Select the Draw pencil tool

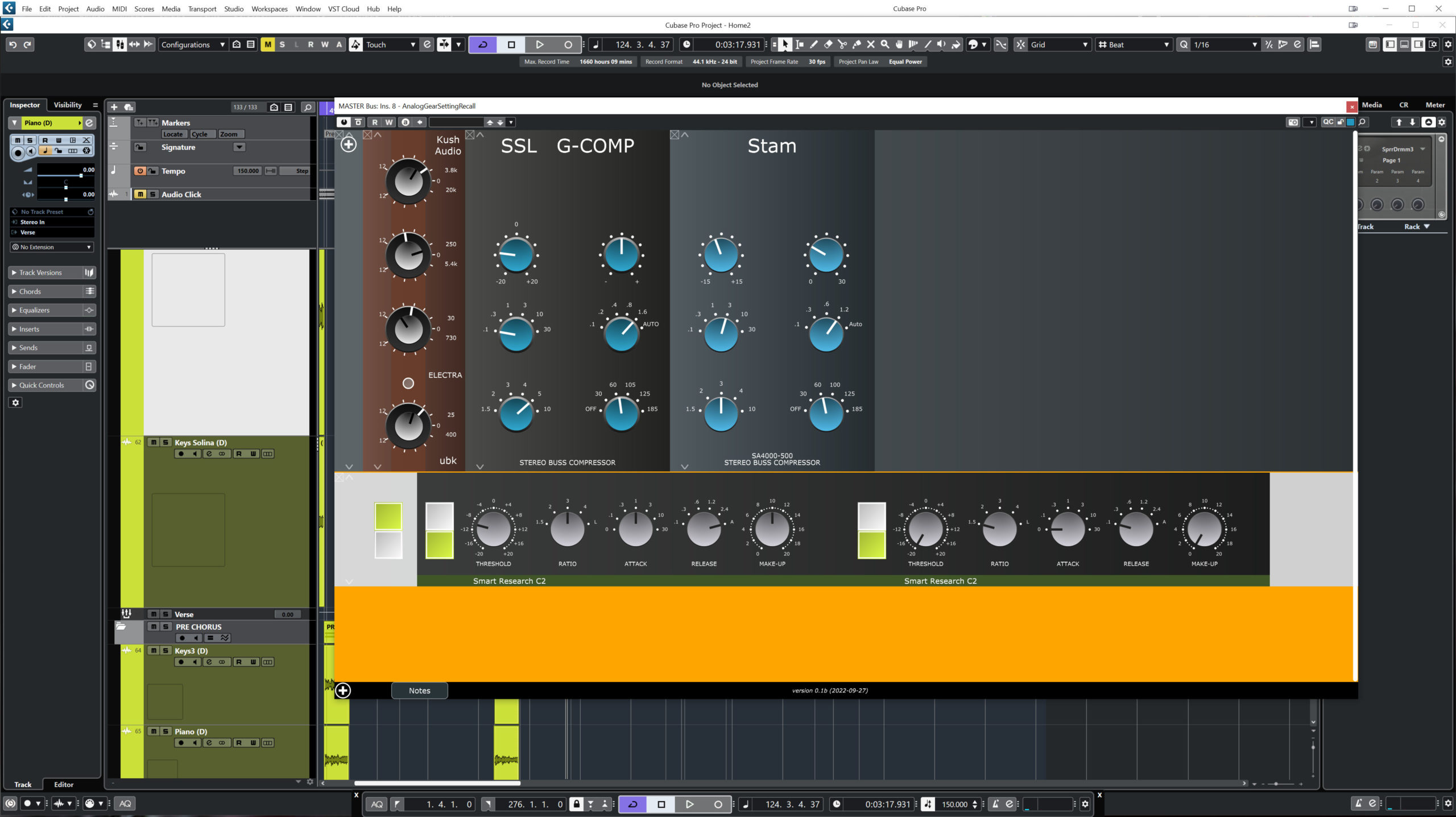coord(814,44)
